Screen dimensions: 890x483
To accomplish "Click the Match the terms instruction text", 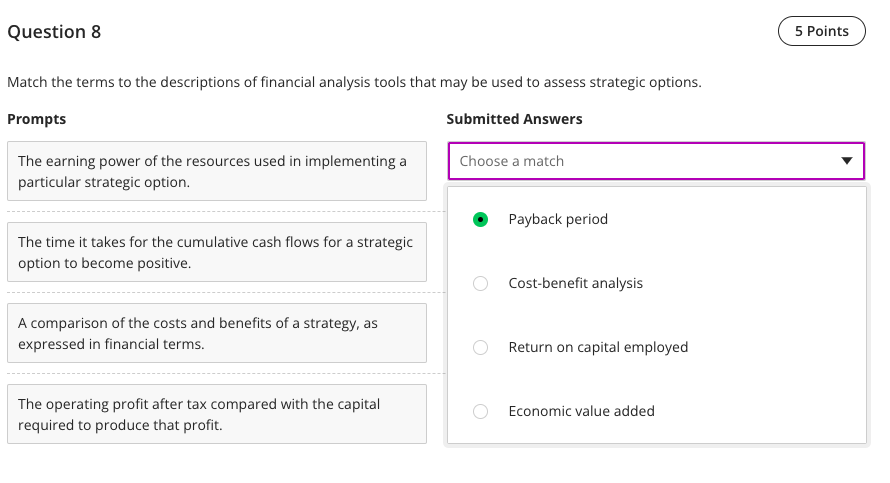I will [354, 82].
